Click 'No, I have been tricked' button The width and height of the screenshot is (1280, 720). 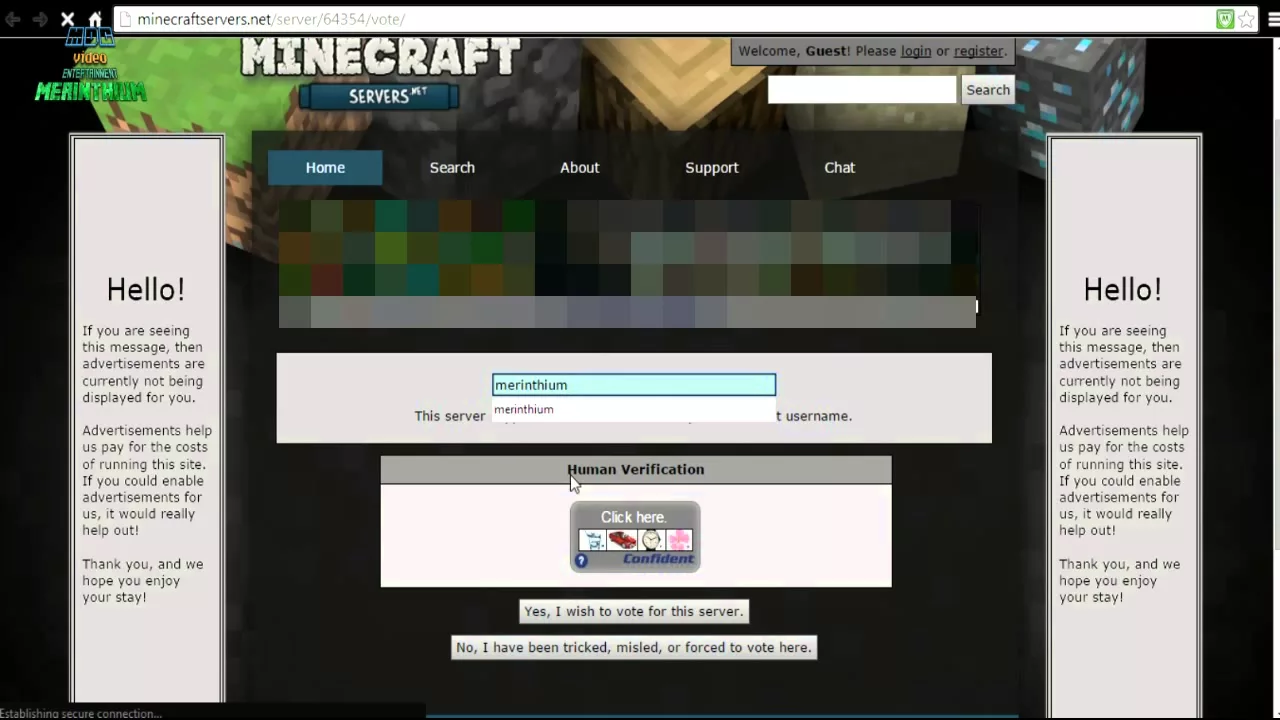click(634, 647)
